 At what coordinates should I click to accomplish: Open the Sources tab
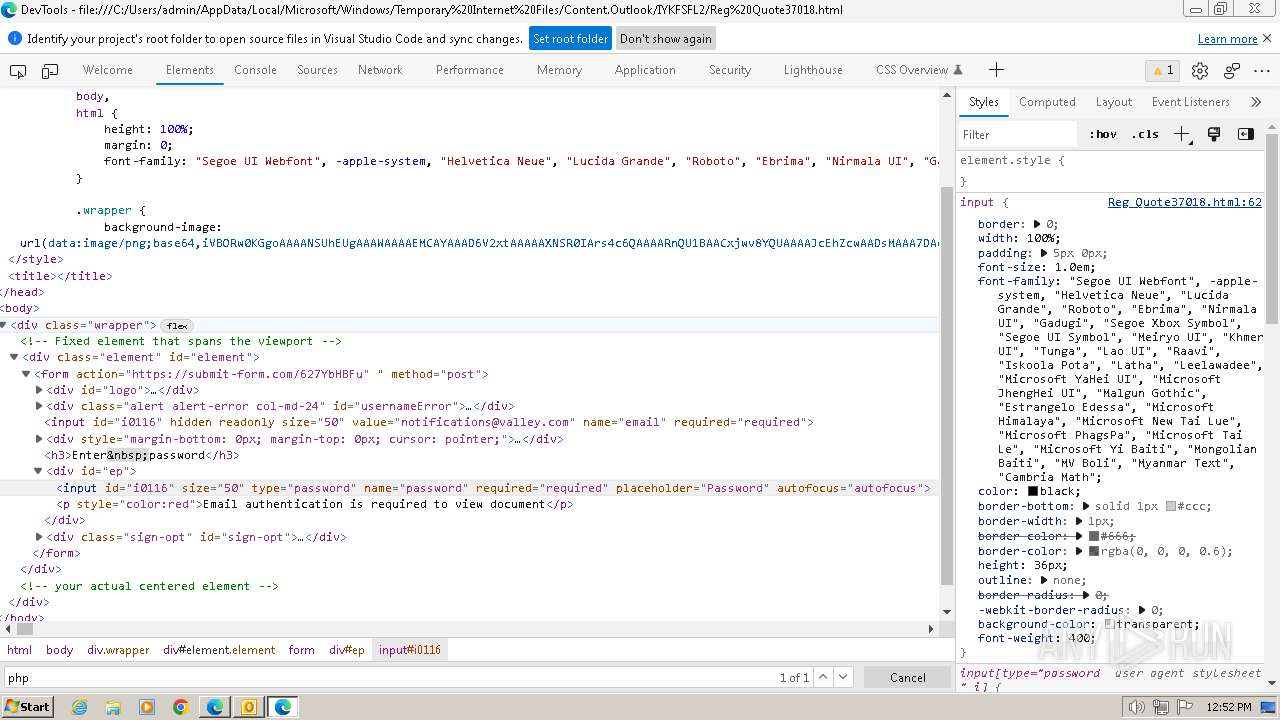pos(317,70)
